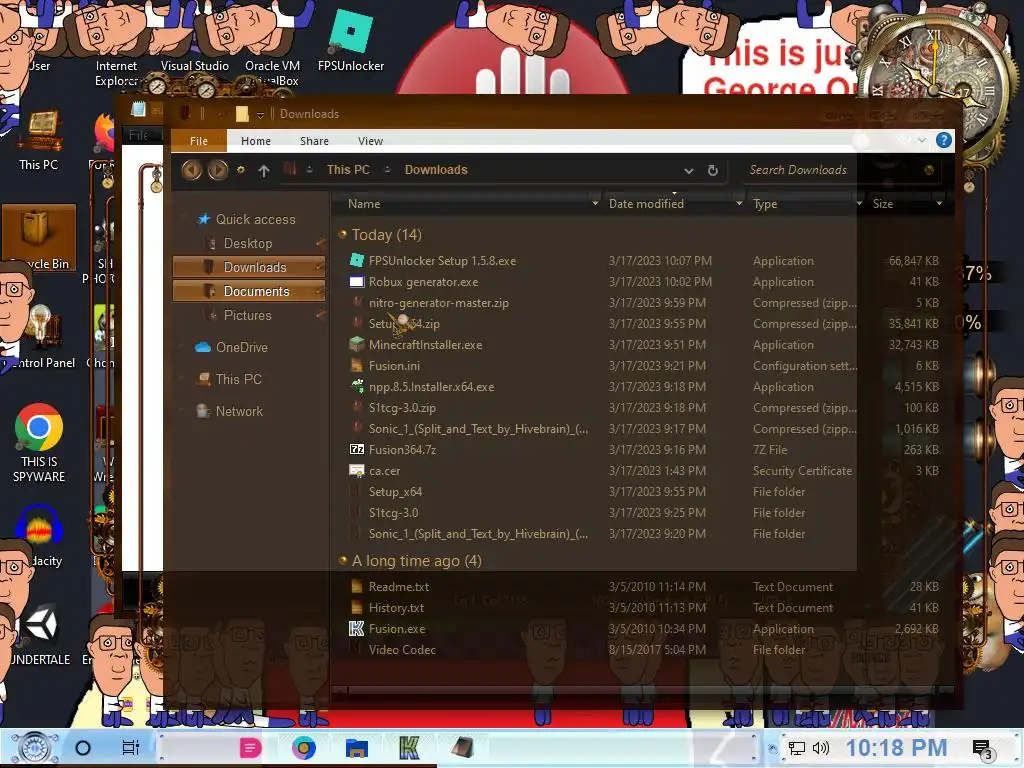Open FPSUnlocker desktop shortcut
Screen dimensions: 1024x768
[x=351, y=39]
